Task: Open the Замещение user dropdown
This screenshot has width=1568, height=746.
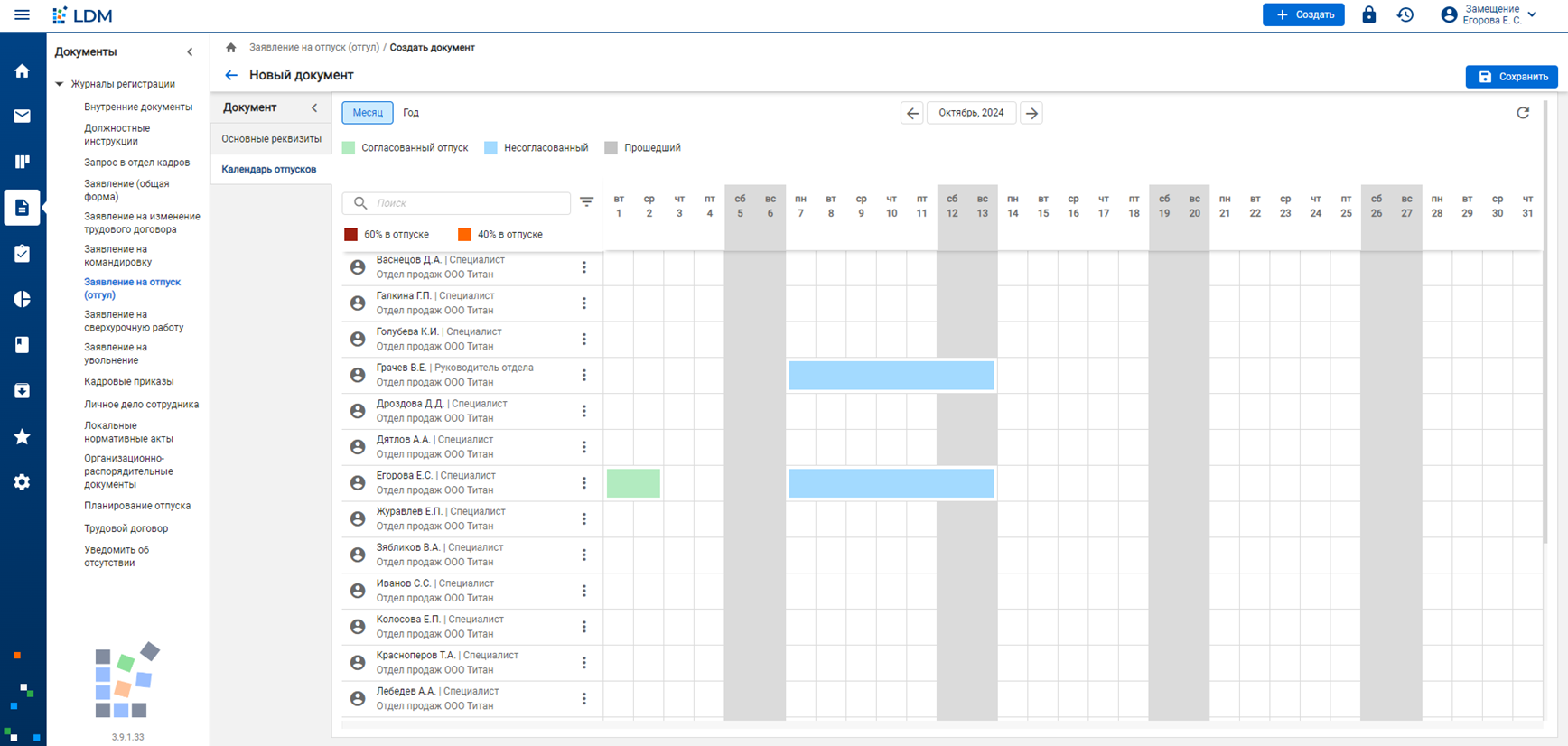Action: point(1489,14)
